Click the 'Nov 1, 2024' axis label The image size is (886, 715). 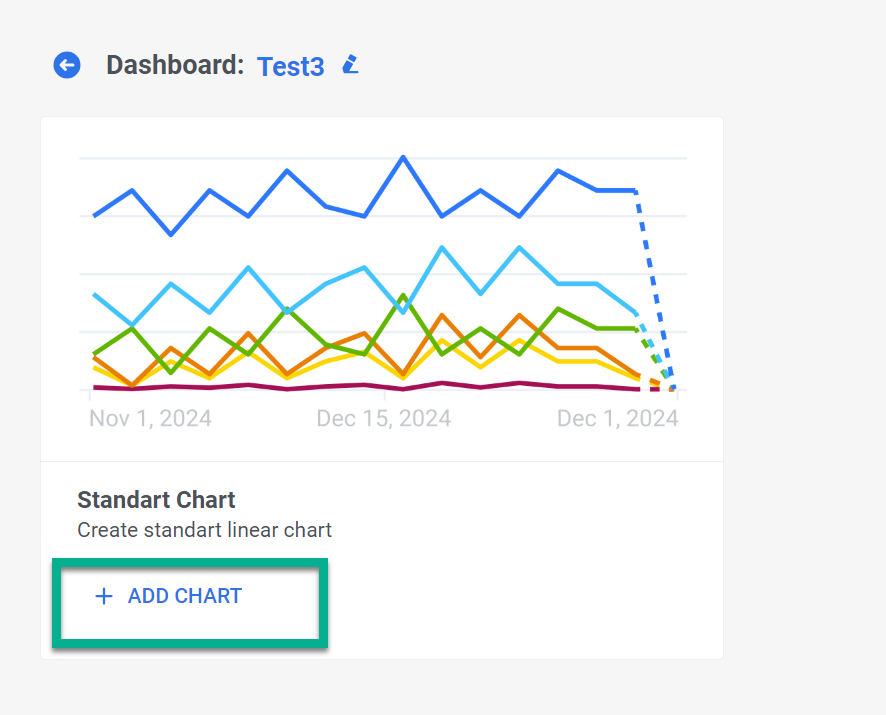(x=150, y=418)
